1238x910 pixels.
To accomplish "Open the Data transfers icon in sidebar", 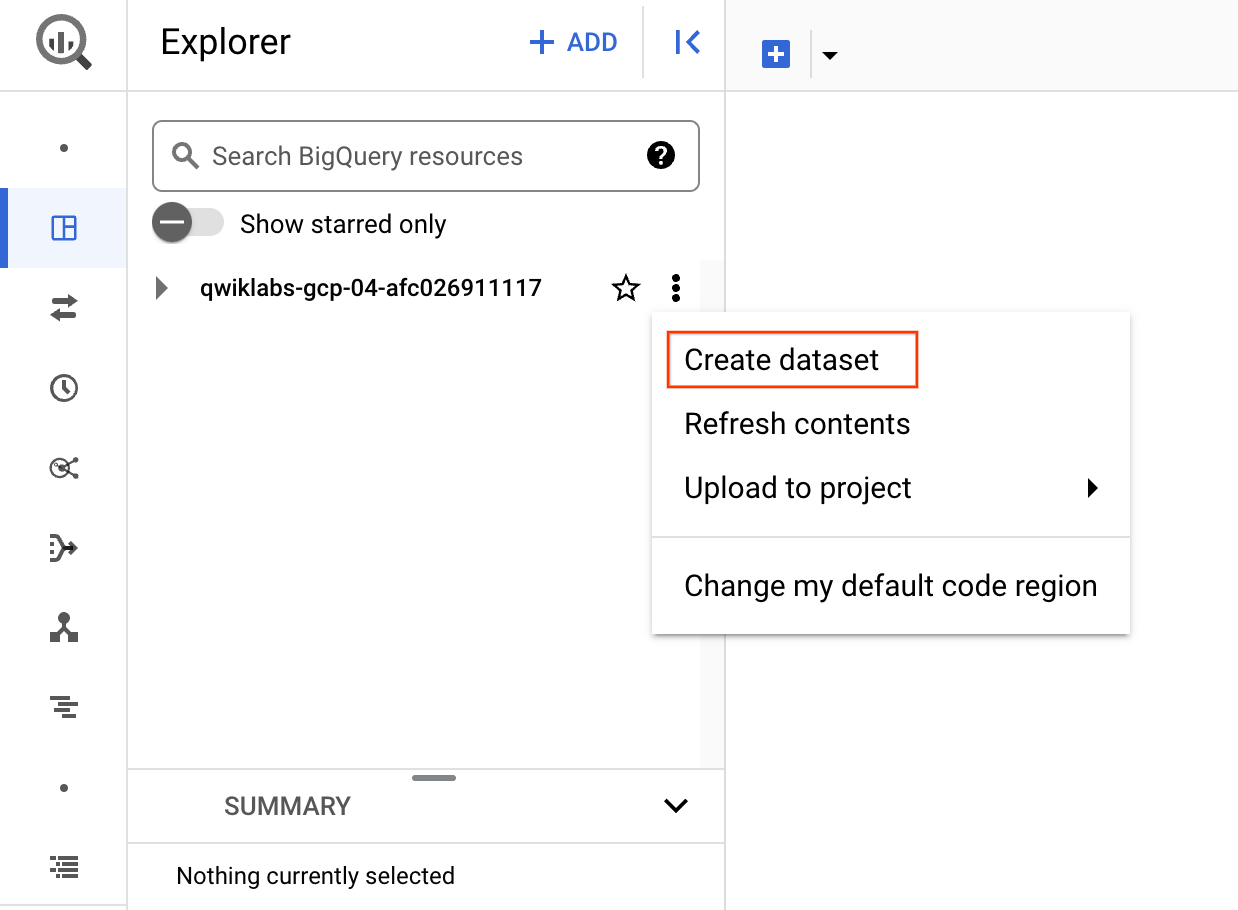I will pyautogui.click(x=63, y=308).
